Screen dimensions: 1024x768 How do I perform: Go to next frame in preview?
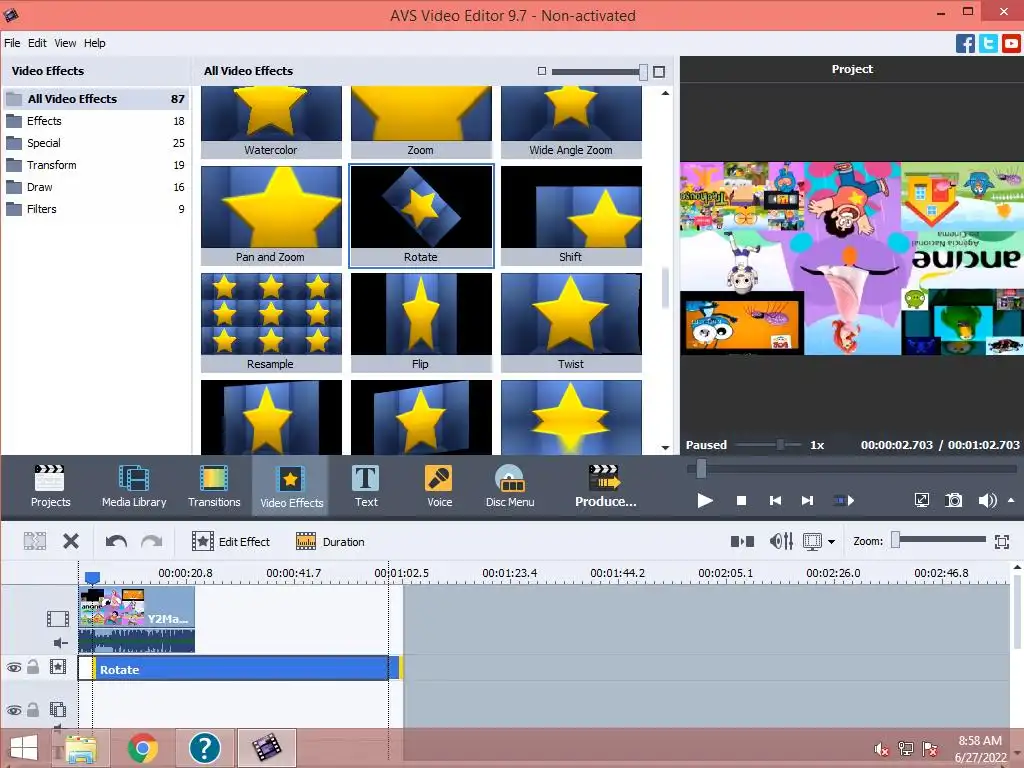pyautogui.click(x=808, y=500)
